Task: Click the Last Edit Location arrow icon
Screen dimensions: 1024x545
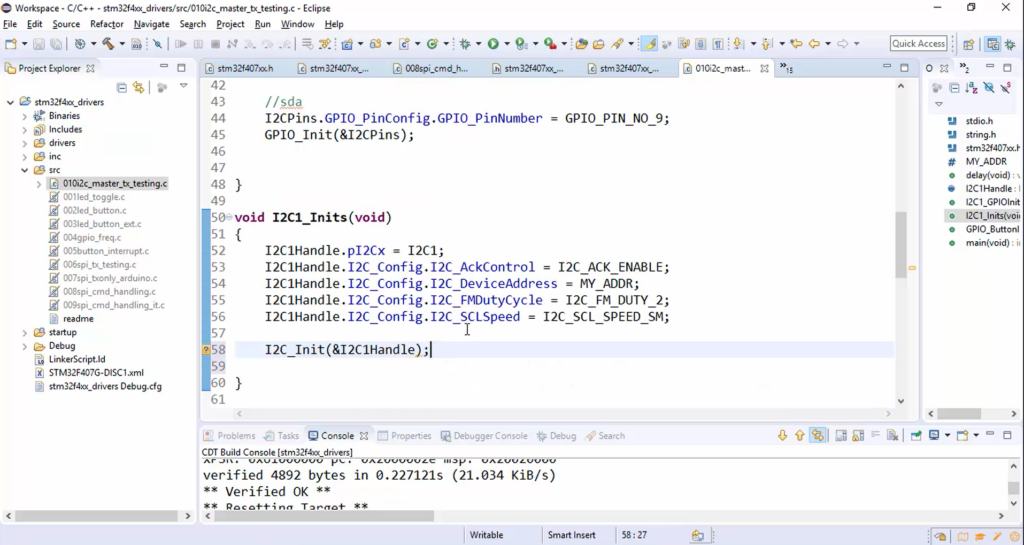Action: pyautogui.click(x=796, y=44)
